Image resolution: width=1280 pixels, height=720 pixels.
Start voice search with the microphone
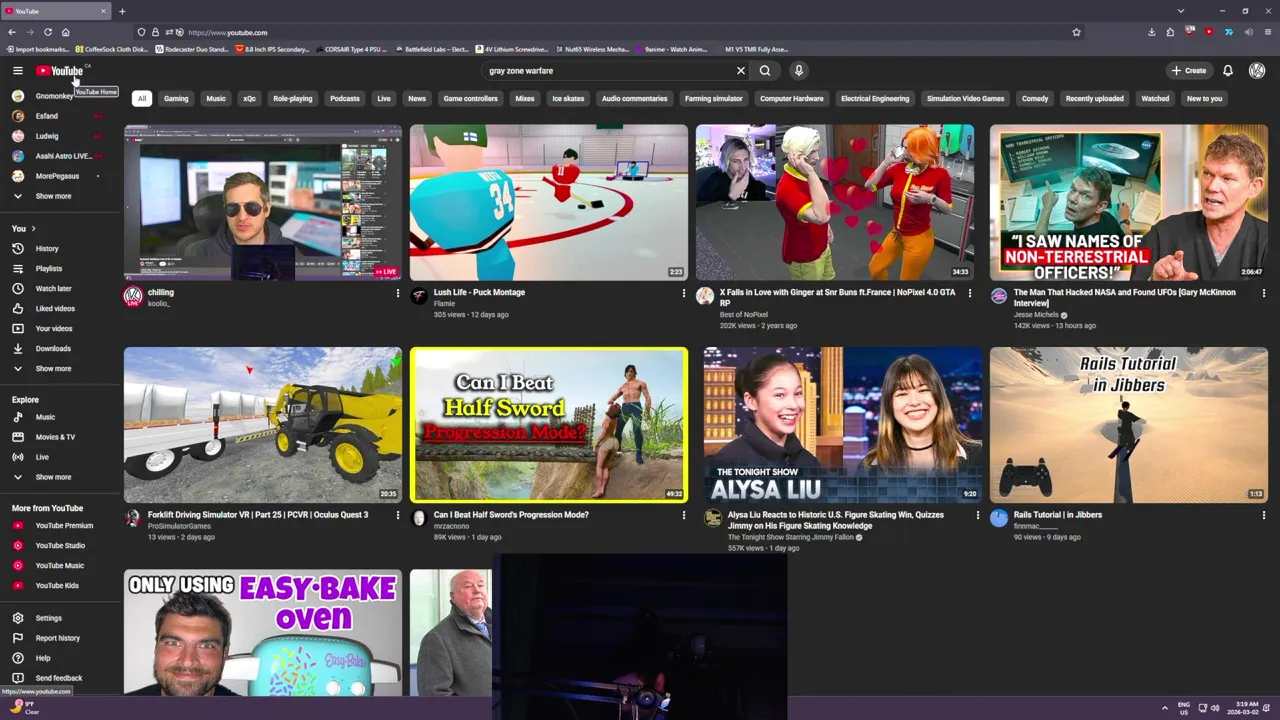coord(798,71)
